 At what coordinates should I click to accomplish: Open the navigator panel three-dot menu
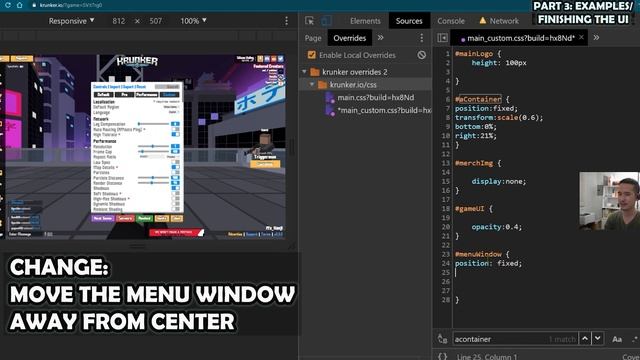[422, 38]
